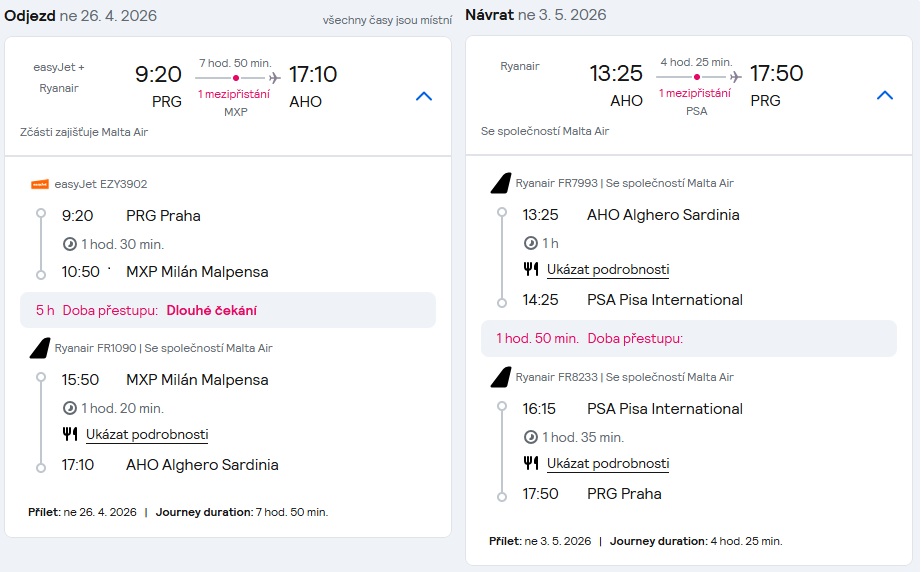Screen dimensions: 921x572
Task: Click the clock icon beside 1 hod. 35 min.
Action: point(531,437)
